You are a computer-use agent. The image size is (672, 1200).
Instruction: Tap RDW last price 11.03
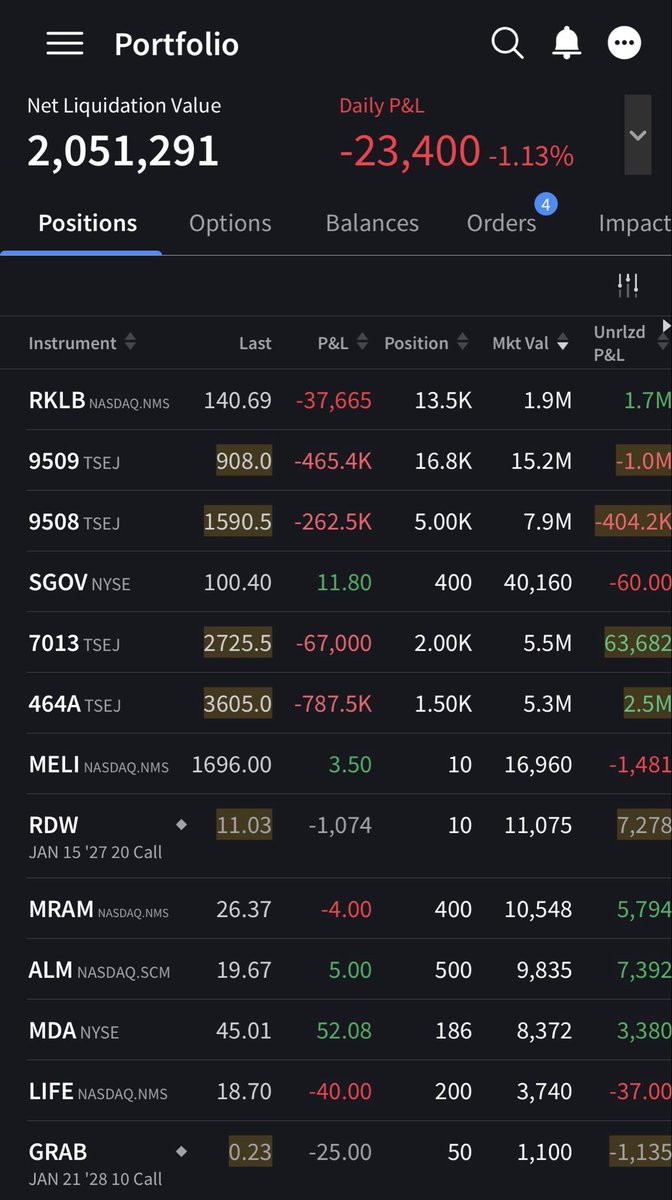[244, 825]
